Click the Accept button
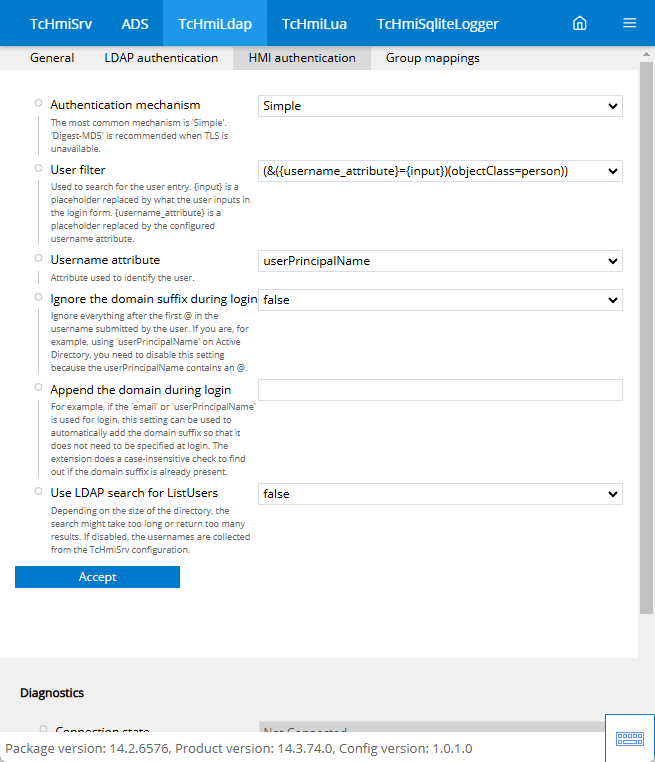Screen dimensions: 655x762 pyautogui.click(x=97, y=577)
